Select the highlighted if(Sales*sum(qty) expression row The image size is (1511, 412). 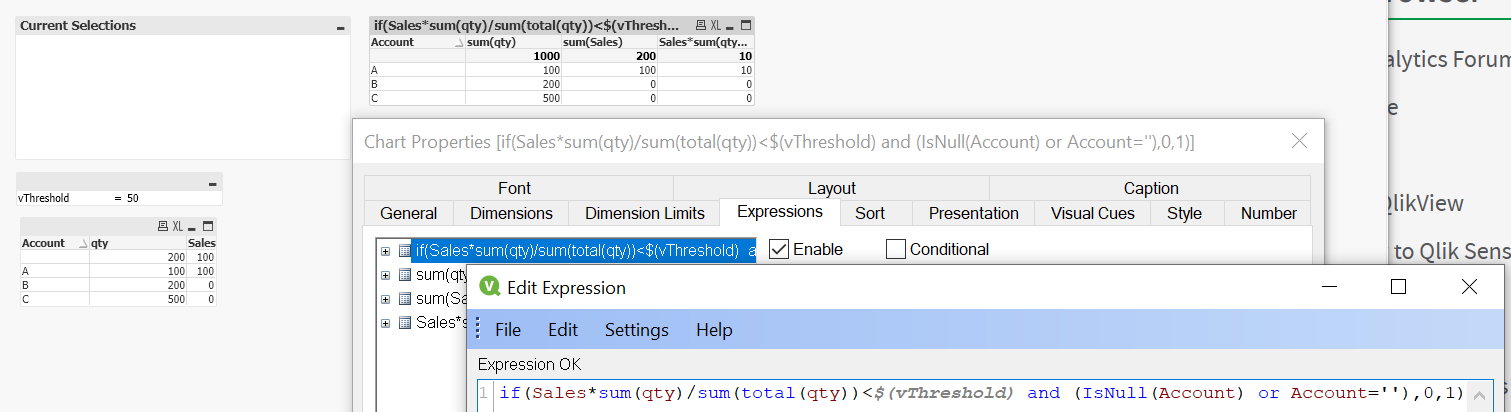coord(585,250)
